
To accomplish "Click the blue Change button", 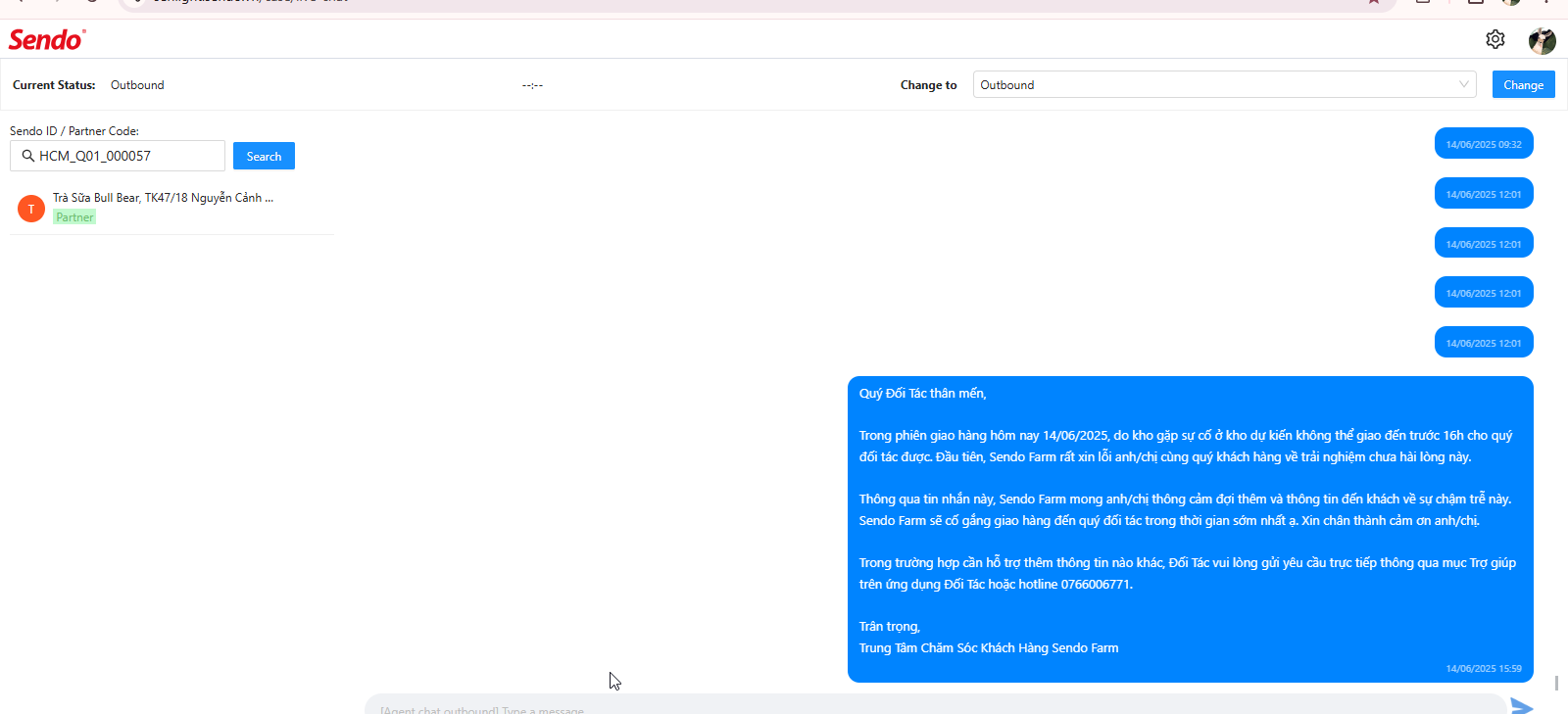I will [x=1523, y=84].
